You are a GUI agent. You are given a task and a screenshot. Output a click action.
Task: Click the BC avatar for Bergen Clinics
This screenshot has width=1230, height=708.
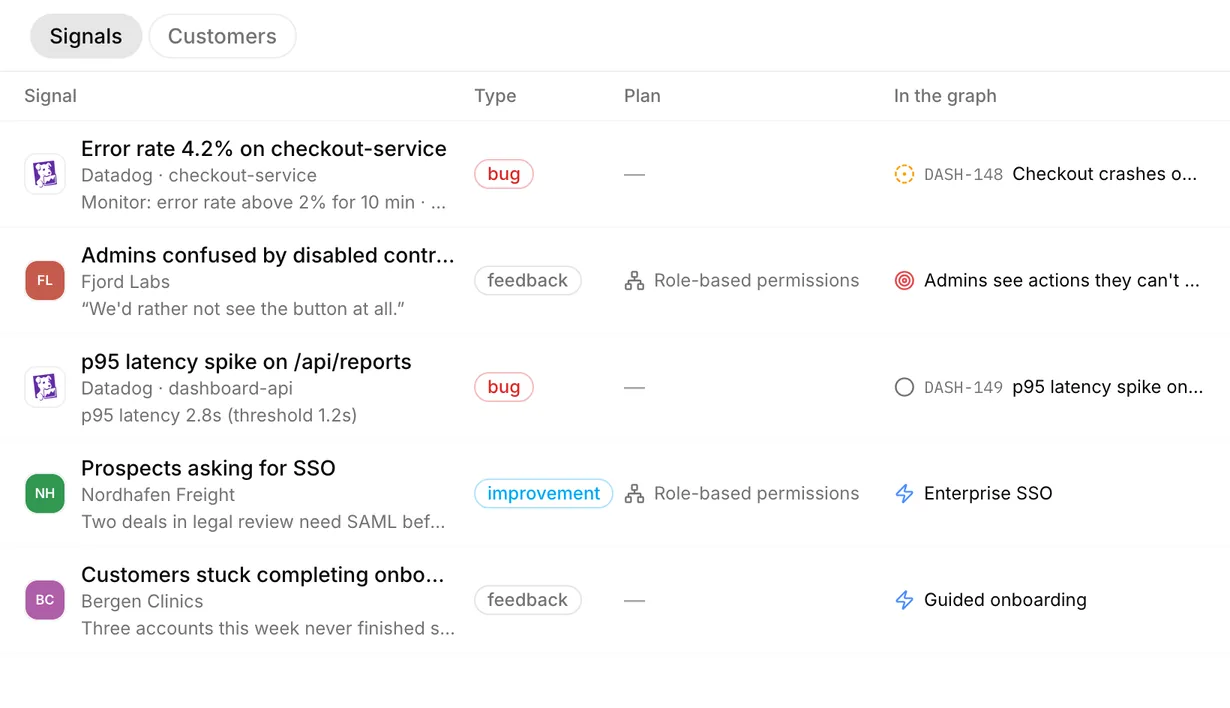45,600
